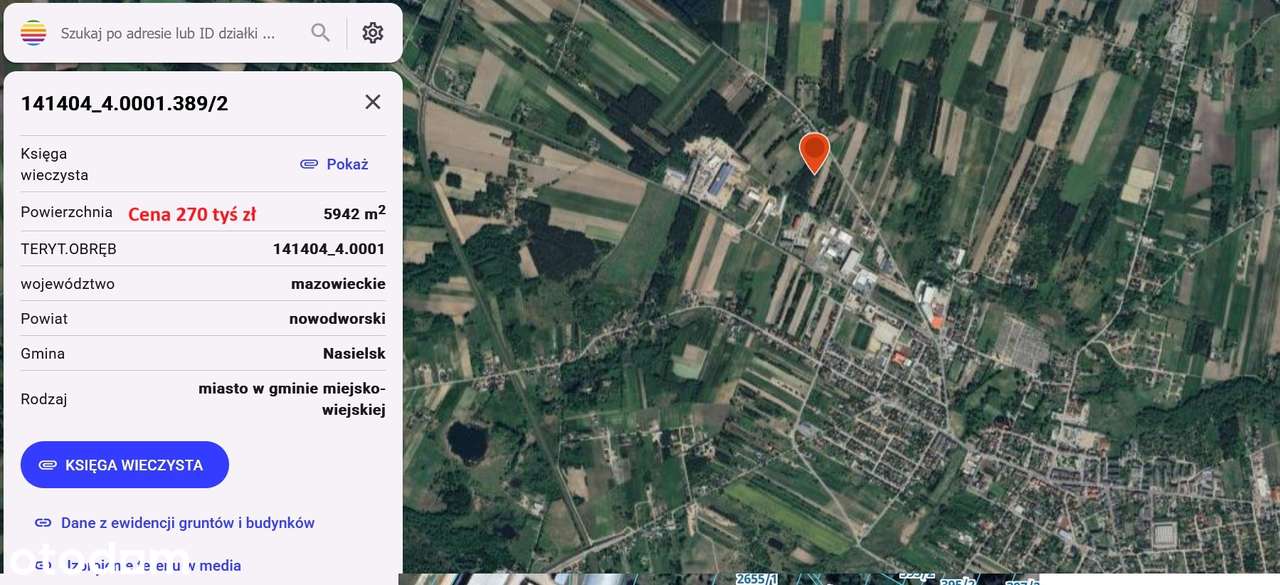This screenshot has height=585, width=1280.
Task: Click paperclip icon inside KSIĘGA WIECZYSTA button
Action: pyautogui.click(x=48, y=465)
